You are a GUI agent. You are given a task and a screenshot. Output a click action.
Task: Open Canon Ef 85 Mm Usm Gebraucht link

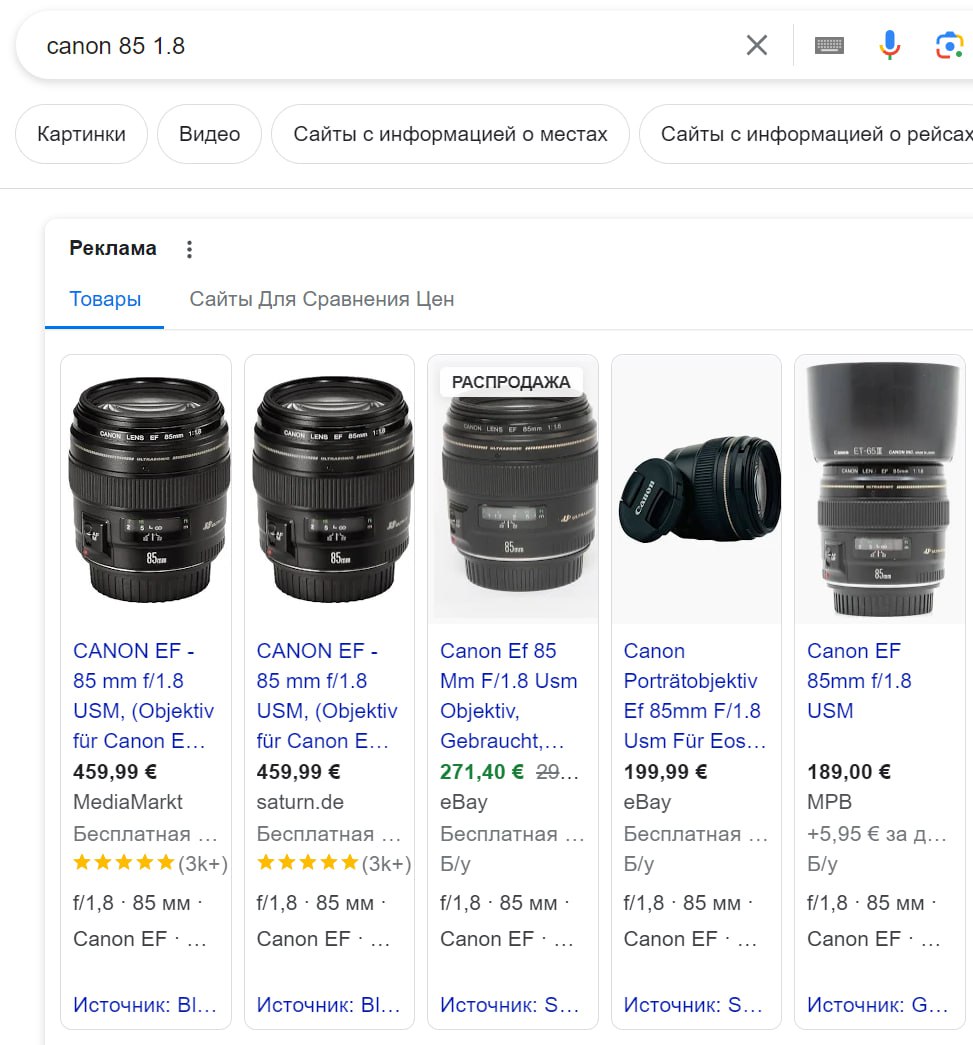[508, 696]
